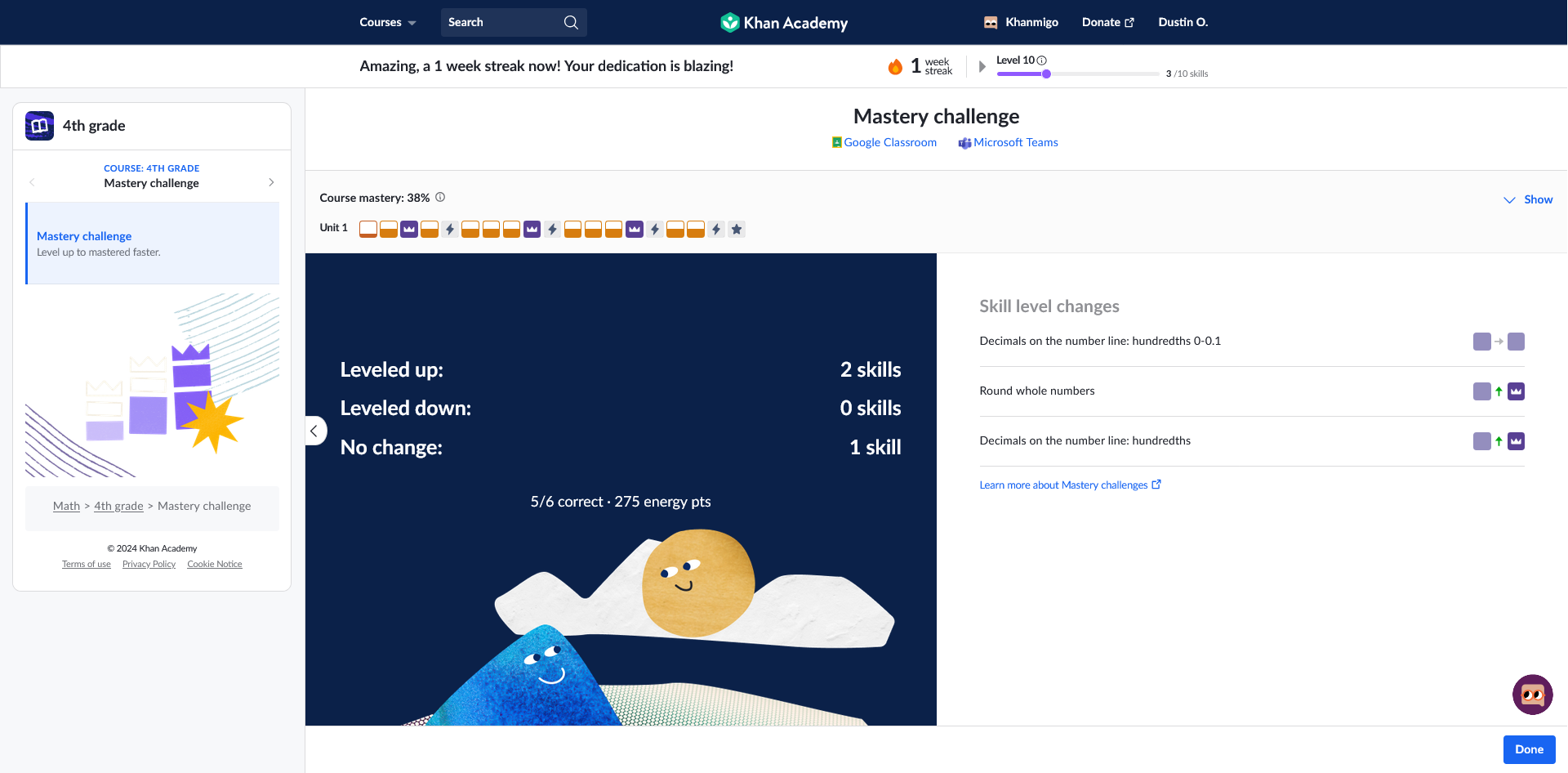Screen dimensions: 1568x773
Task: Click the Done button
Action: click(1529, 749)
